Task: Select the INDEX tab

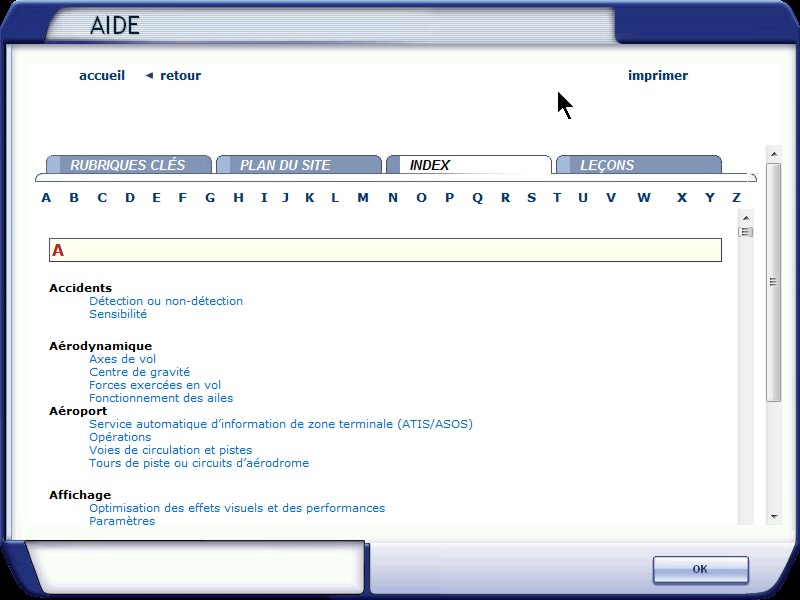Action: [x=468, y=165]
